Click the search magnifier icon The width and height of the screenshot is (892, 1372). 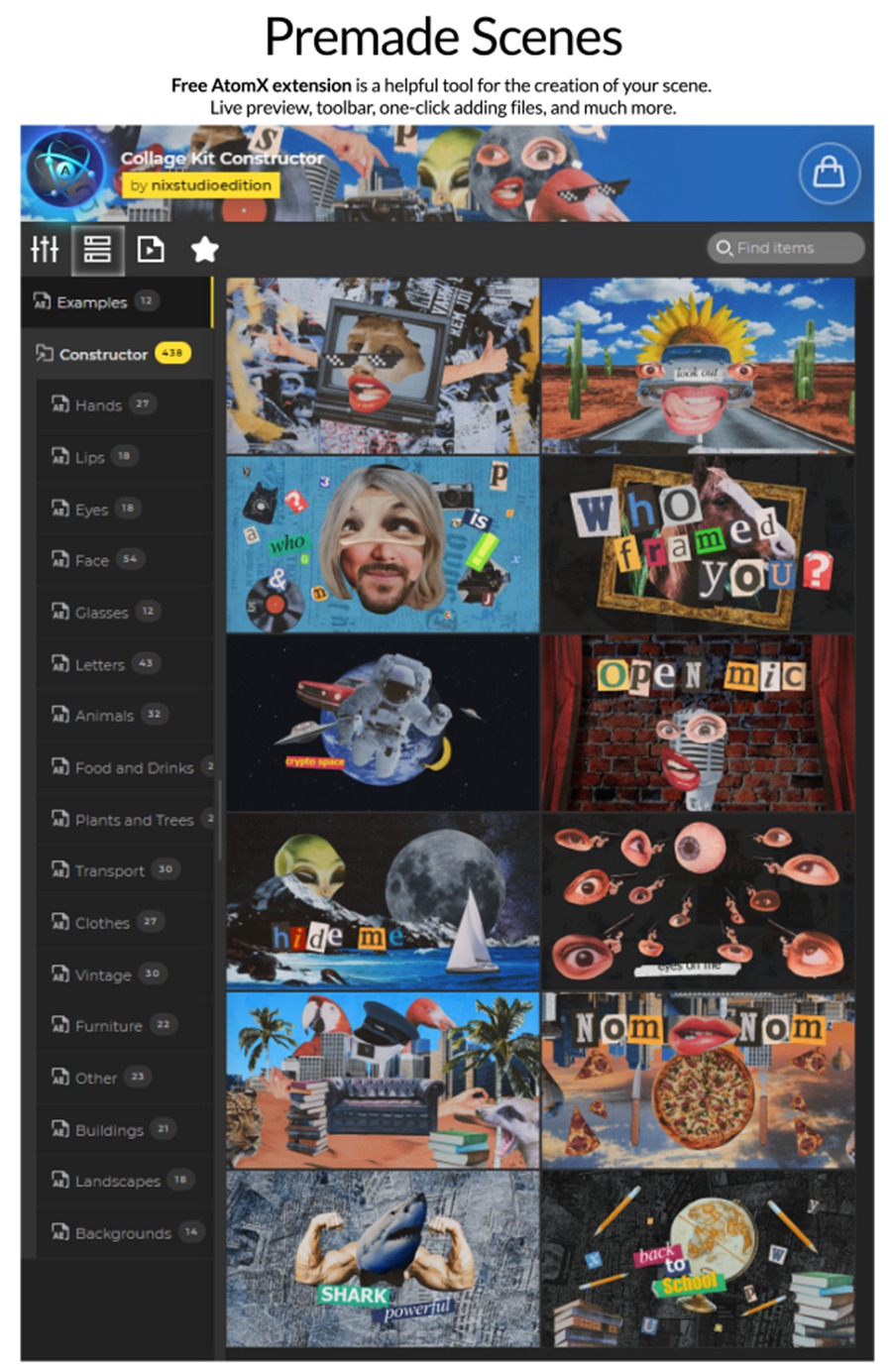point(725,248)
